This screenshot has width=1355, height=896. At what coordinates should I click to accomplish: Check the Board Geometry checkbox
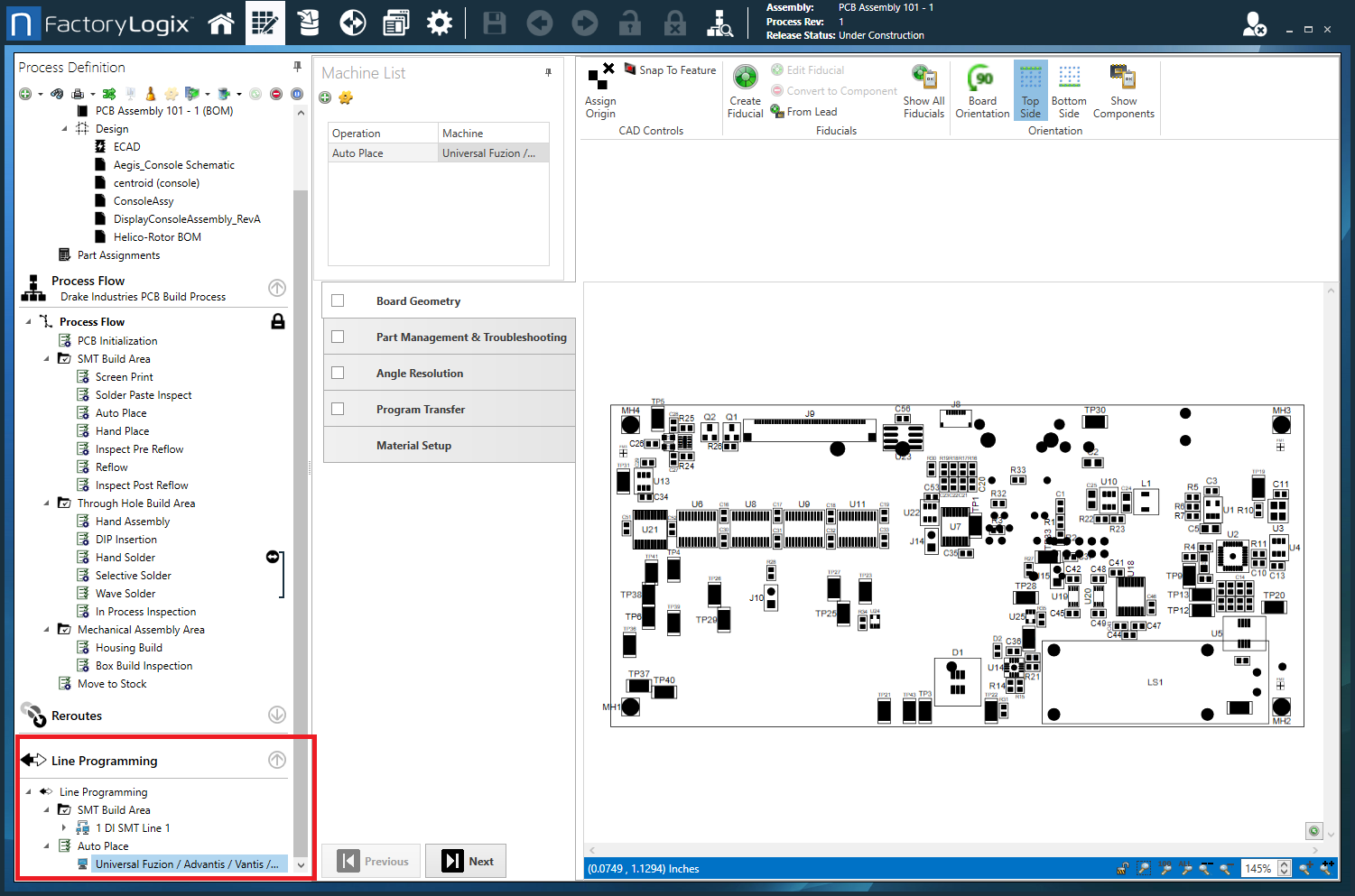338,300
